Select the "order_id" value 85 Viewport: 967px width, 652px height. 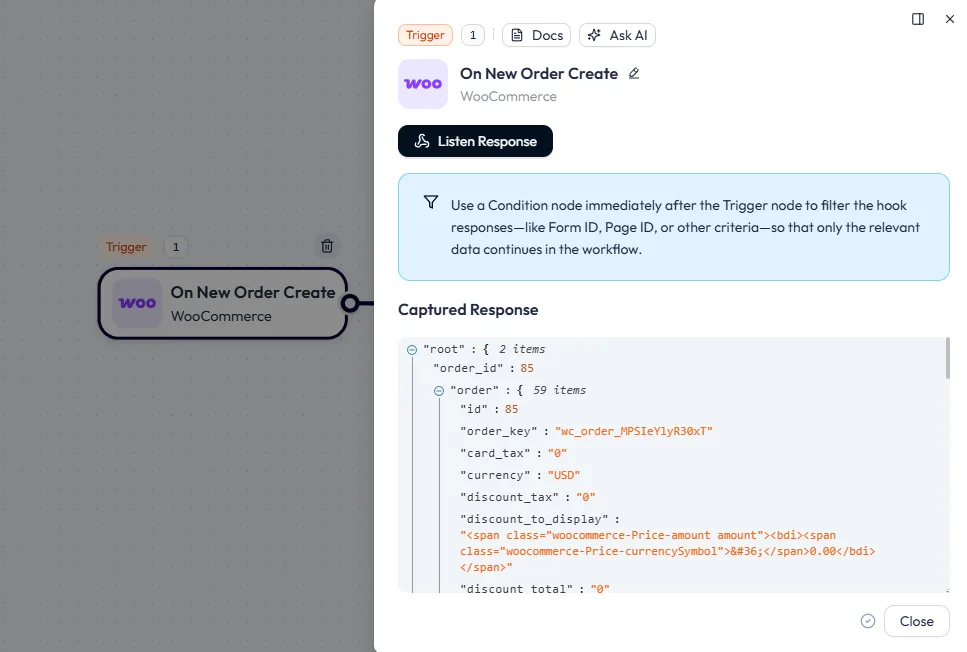point(527,368)
